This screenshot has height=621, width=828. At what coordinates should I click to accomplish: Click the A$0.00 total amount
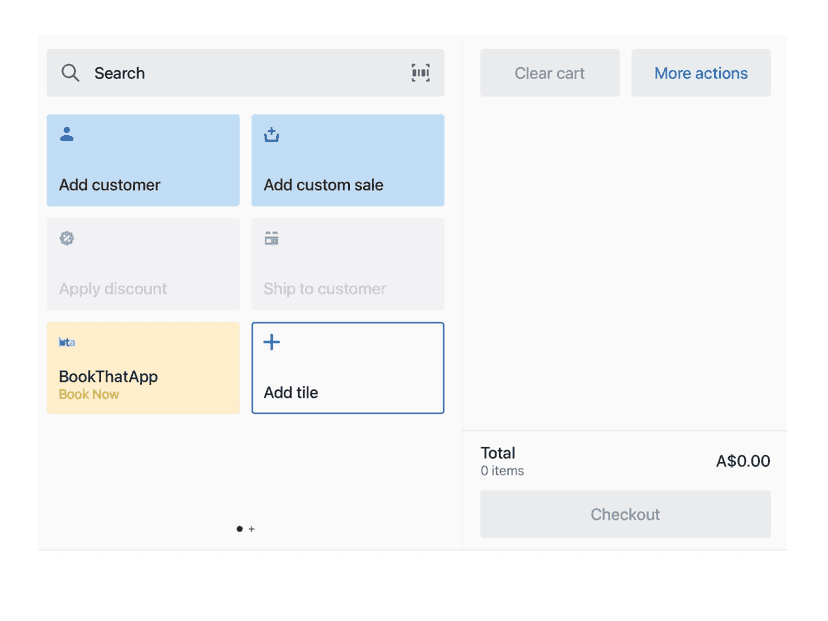pyautogui.click(x=743, y=461)
